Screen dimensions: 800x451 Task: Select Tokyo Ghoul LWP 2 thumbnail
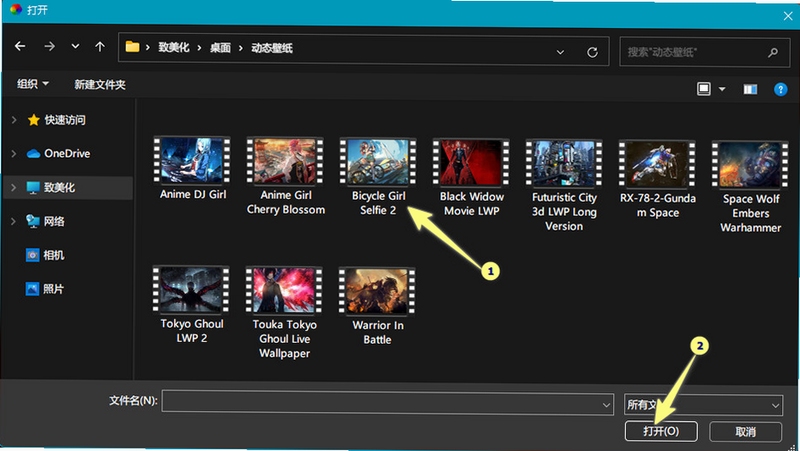(191, 289)
